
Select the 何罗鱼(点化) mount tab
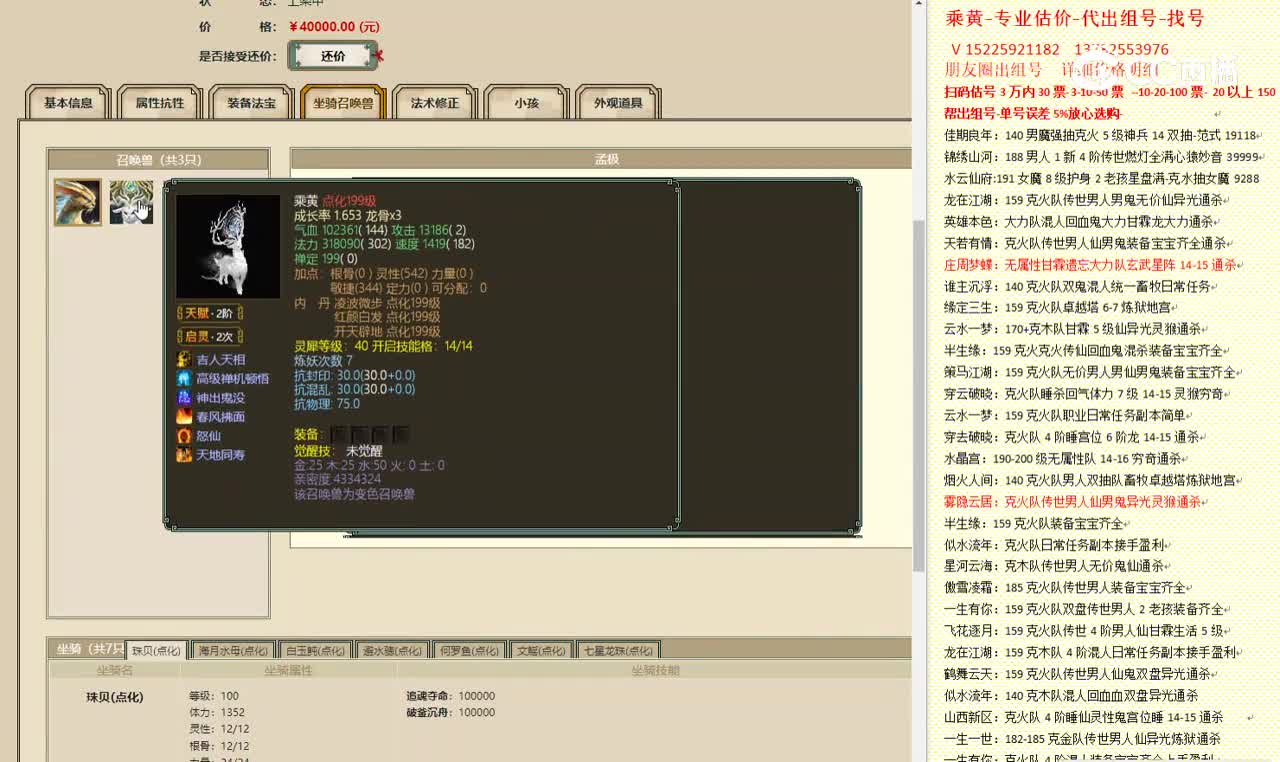click(469, 650)
